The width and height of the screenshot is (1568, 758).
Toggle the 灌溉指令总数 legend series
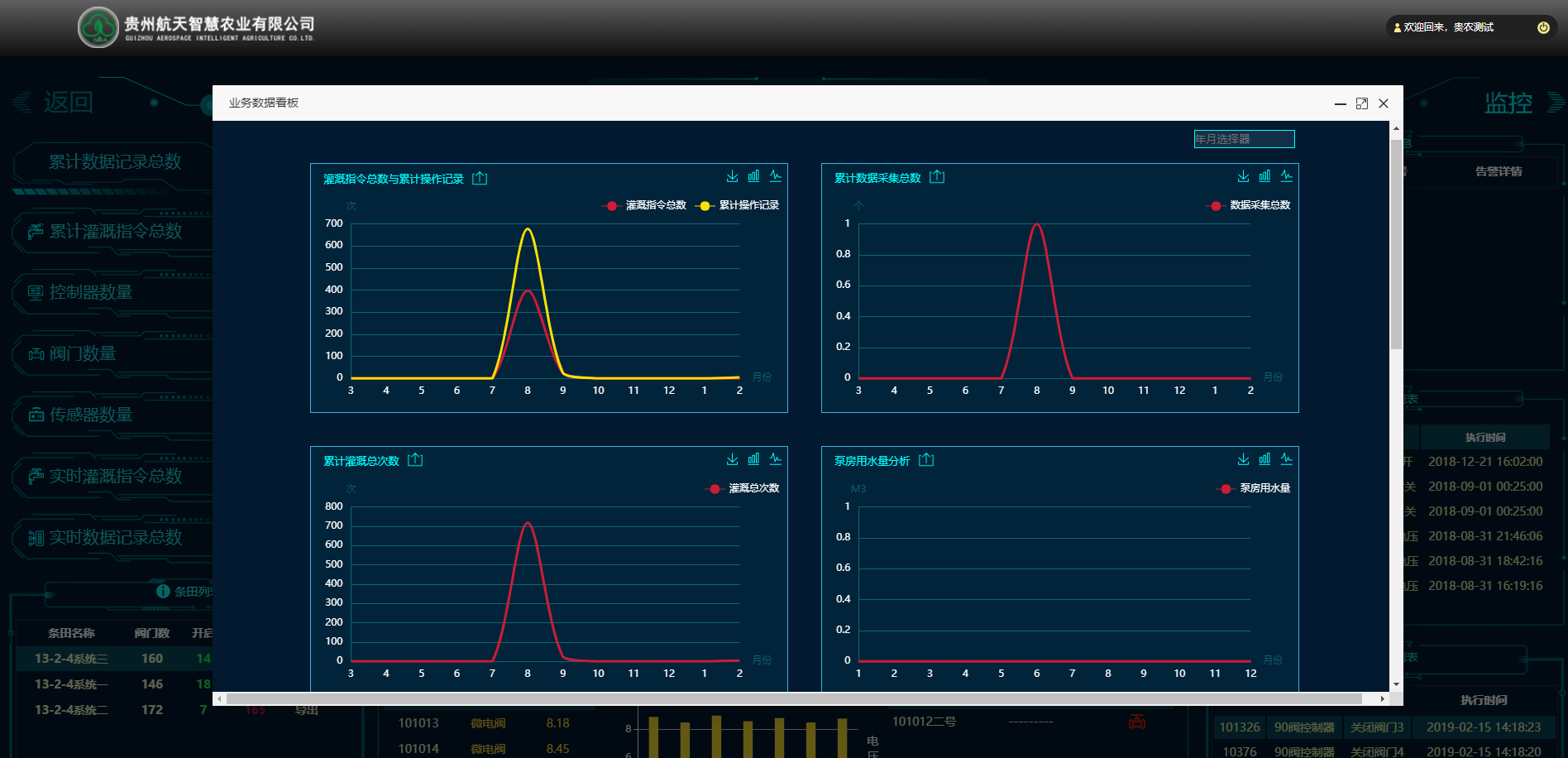point(645,205)
